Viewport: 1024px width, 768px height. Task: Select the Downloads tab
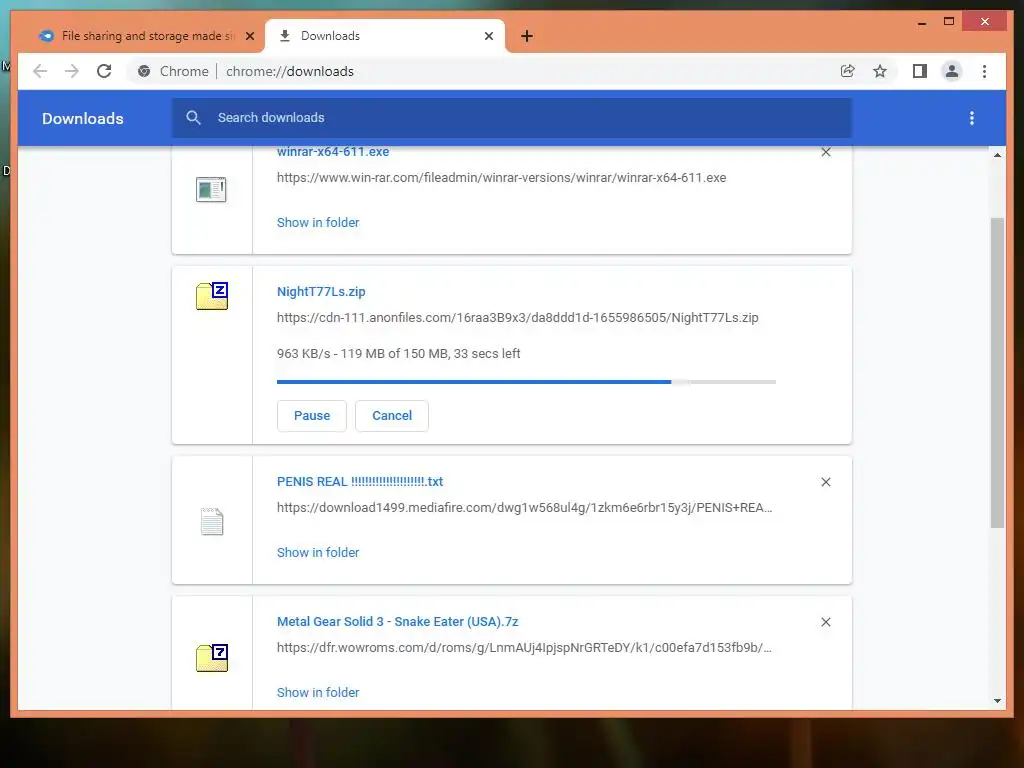[x=385, y=36]
